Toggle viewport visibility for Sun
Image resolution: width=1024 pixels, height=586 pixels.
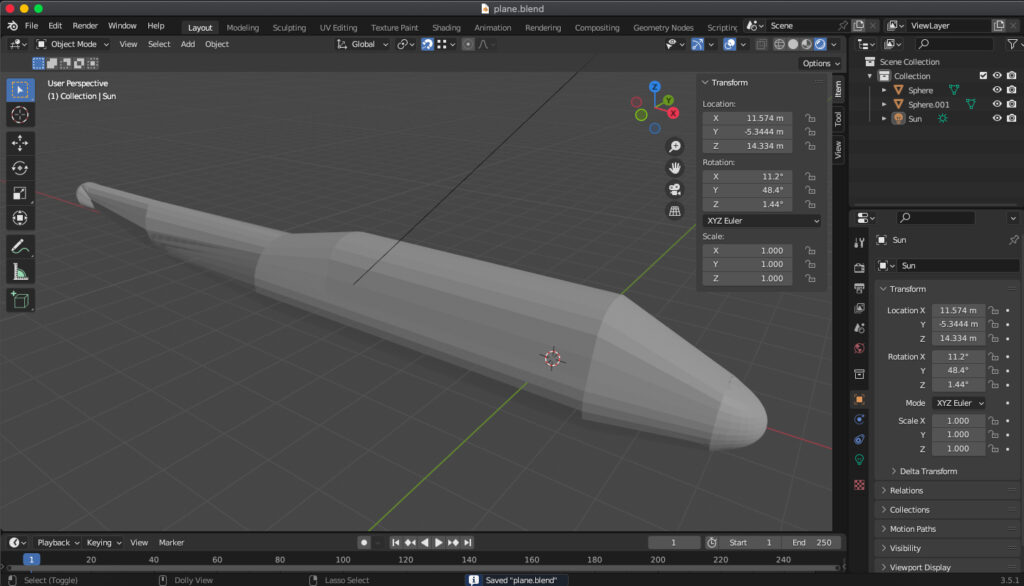[x=997, y=118]
